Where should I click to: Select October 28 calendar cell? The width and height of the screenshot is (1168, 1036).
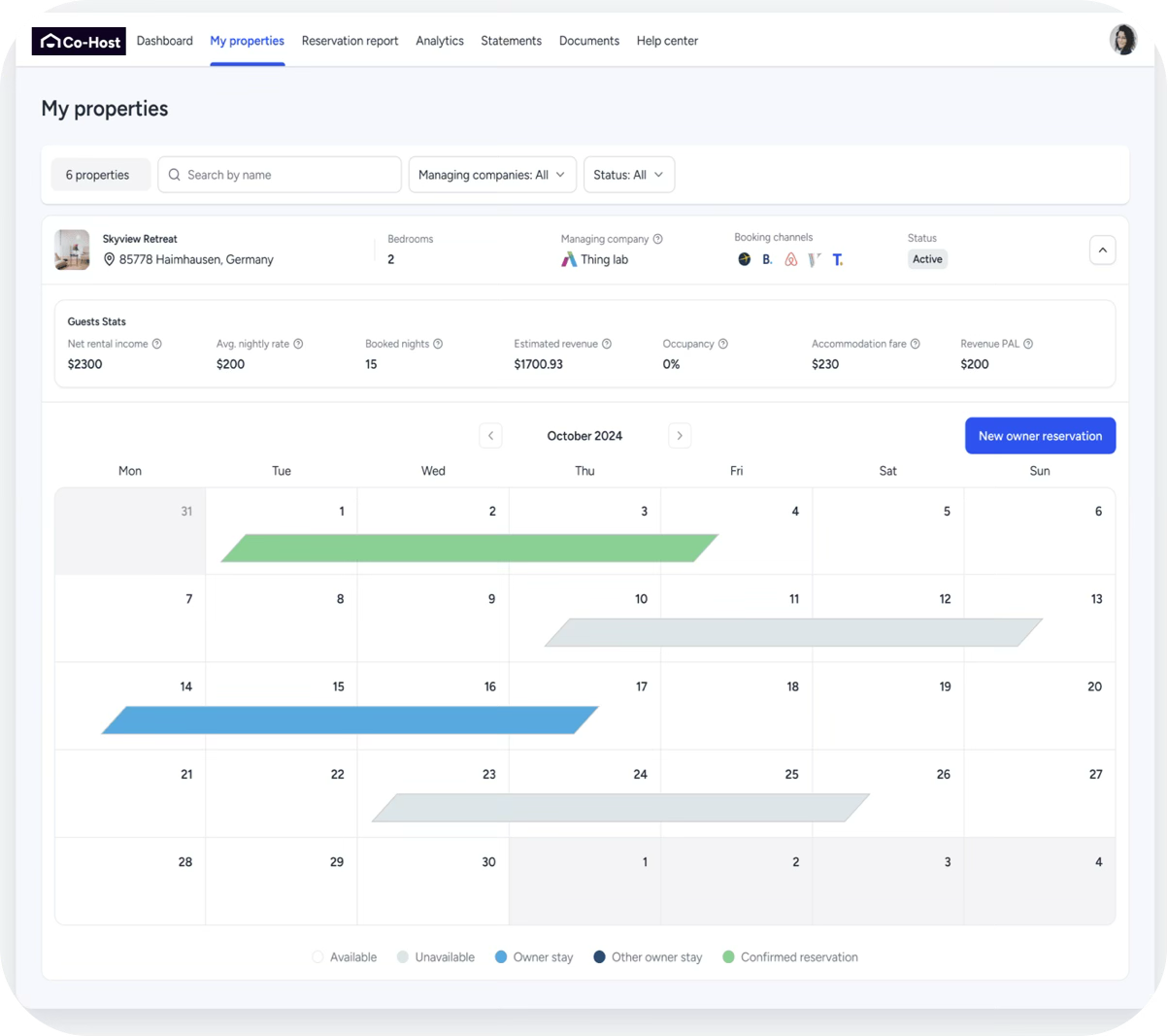click(x=130, y=881)
